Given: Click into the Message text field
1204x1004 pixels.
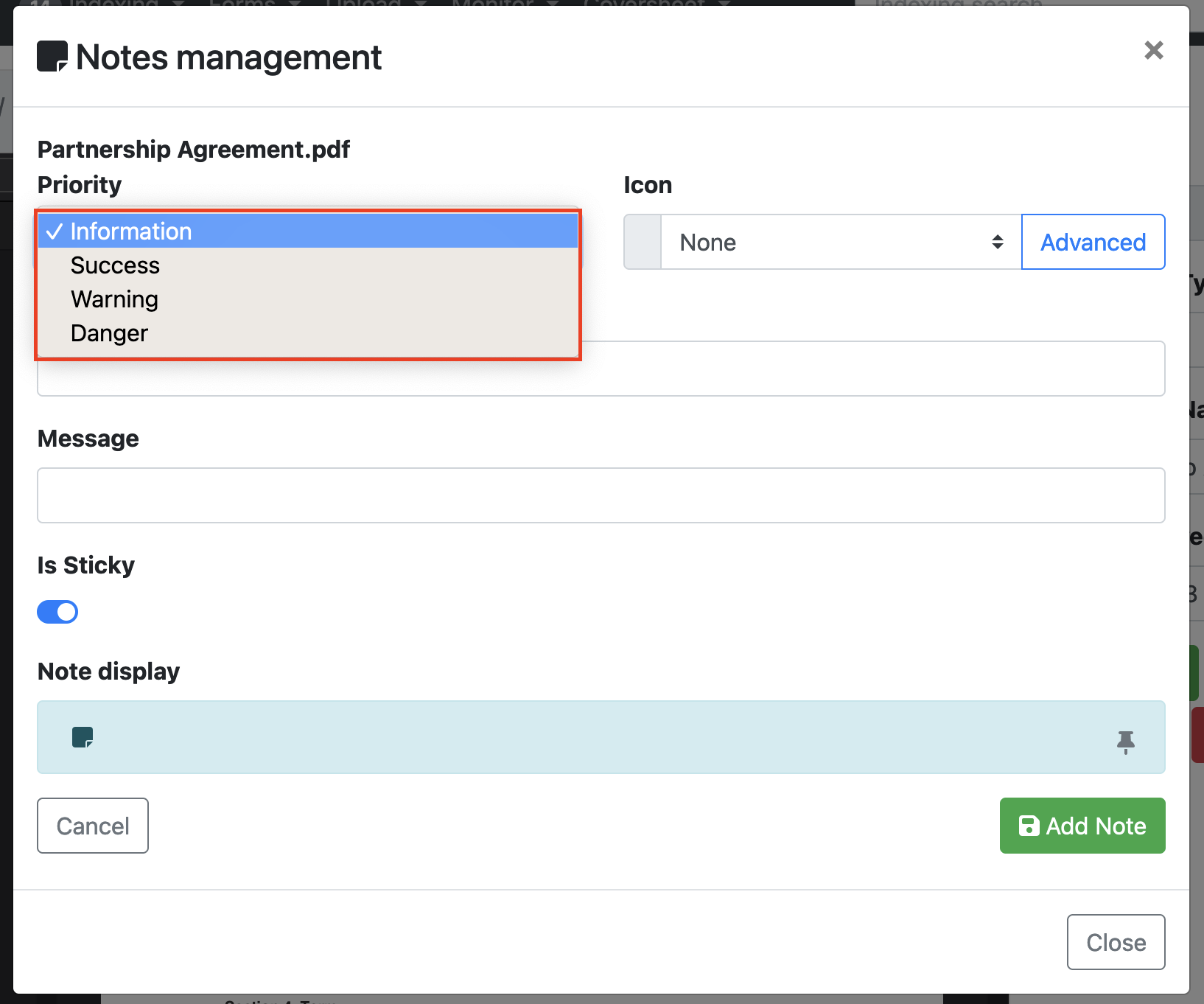Looking at the screenshot, I should click(x=601, y=495).
